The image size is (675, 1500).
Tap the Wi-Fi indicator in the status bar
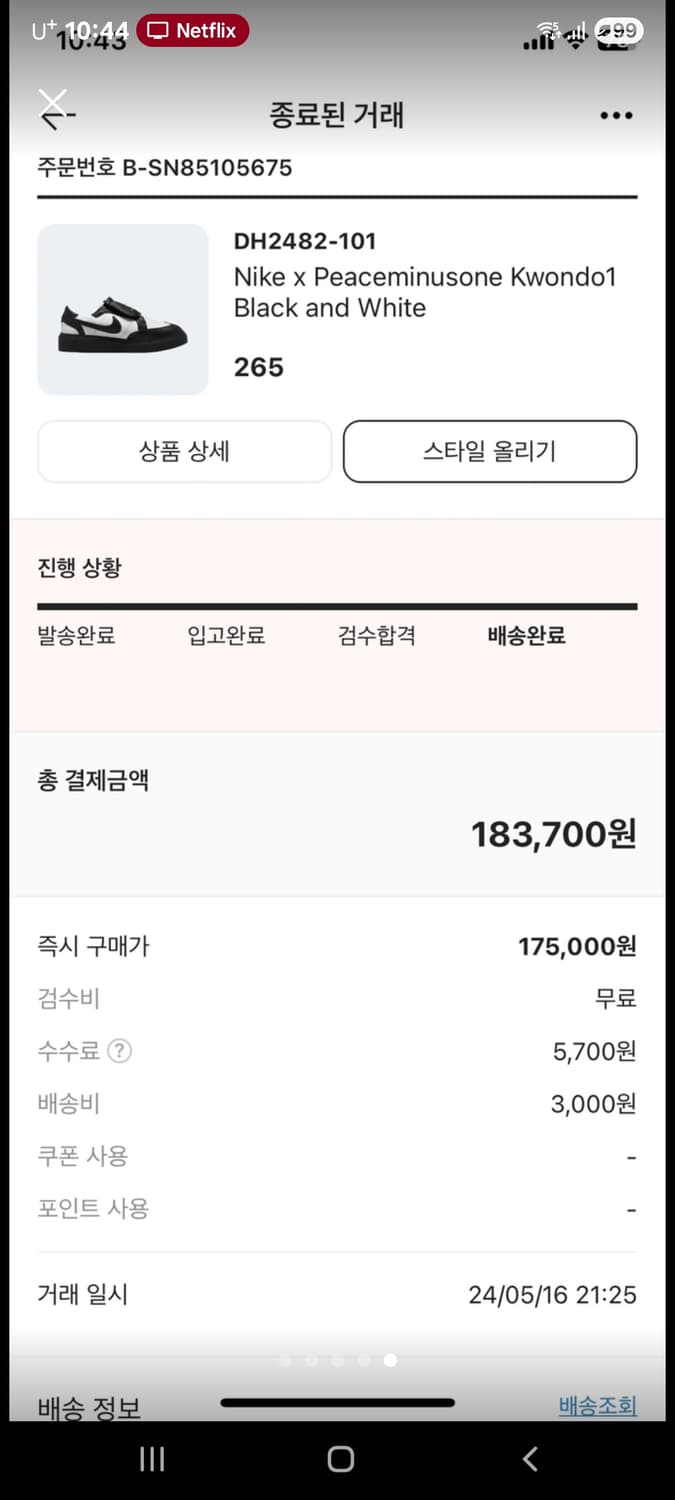click(x=574, y=32)
